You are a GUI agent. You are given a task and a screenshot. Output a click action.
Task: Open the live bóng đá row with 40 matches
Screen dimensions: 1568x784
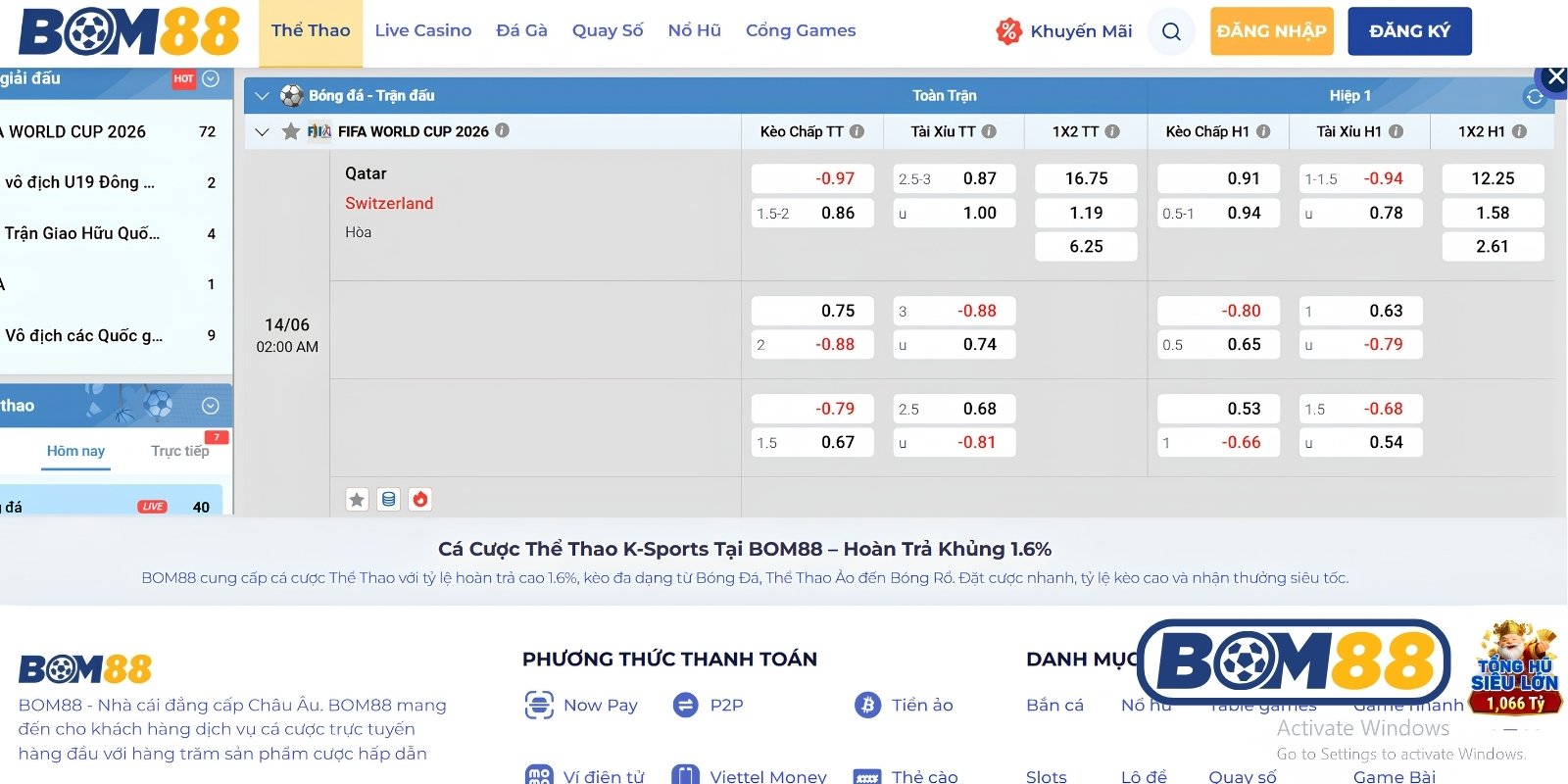[x=111, y=502]
